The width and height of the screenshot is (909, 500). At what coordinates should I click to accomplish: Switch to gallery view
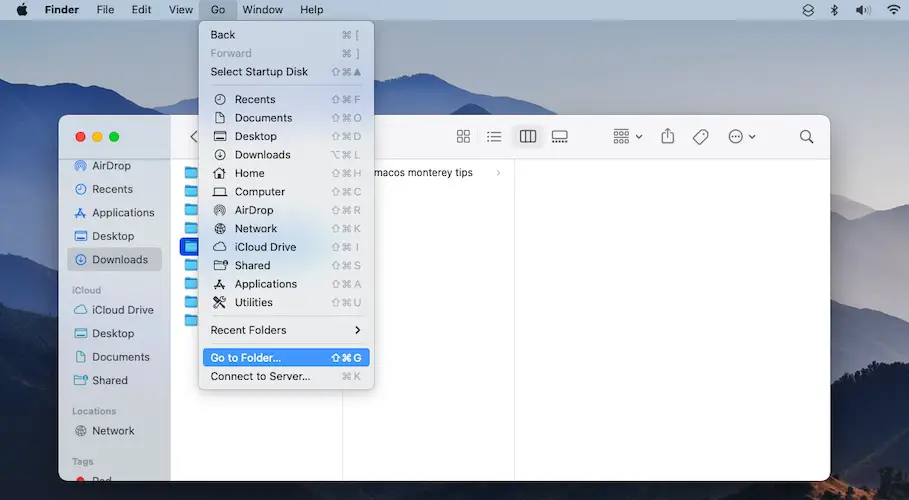(560, 137)
